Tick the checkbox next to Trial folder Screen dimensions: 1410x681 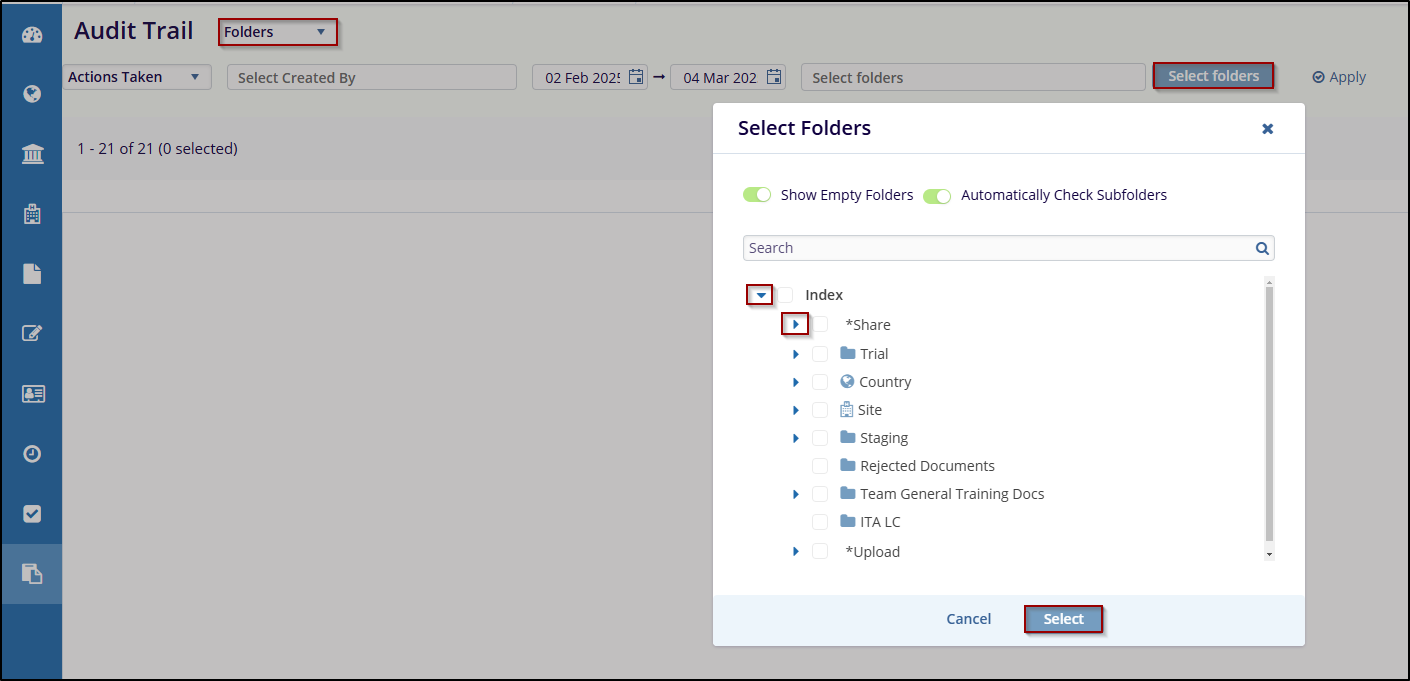pos(820,354)
